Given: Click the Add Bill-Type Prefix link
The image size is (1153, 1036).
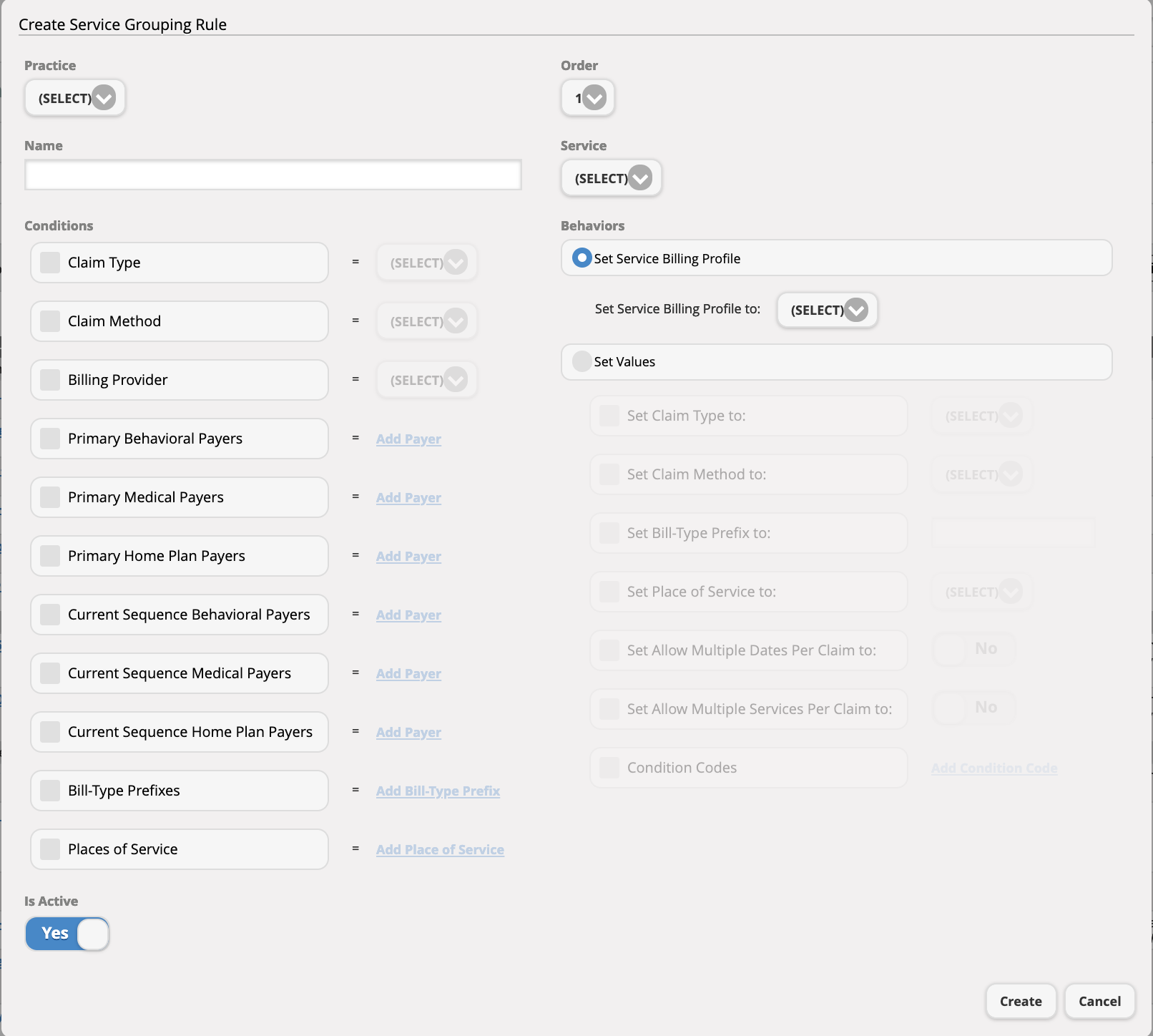Looking at the screenshot, I should (438, 791).
